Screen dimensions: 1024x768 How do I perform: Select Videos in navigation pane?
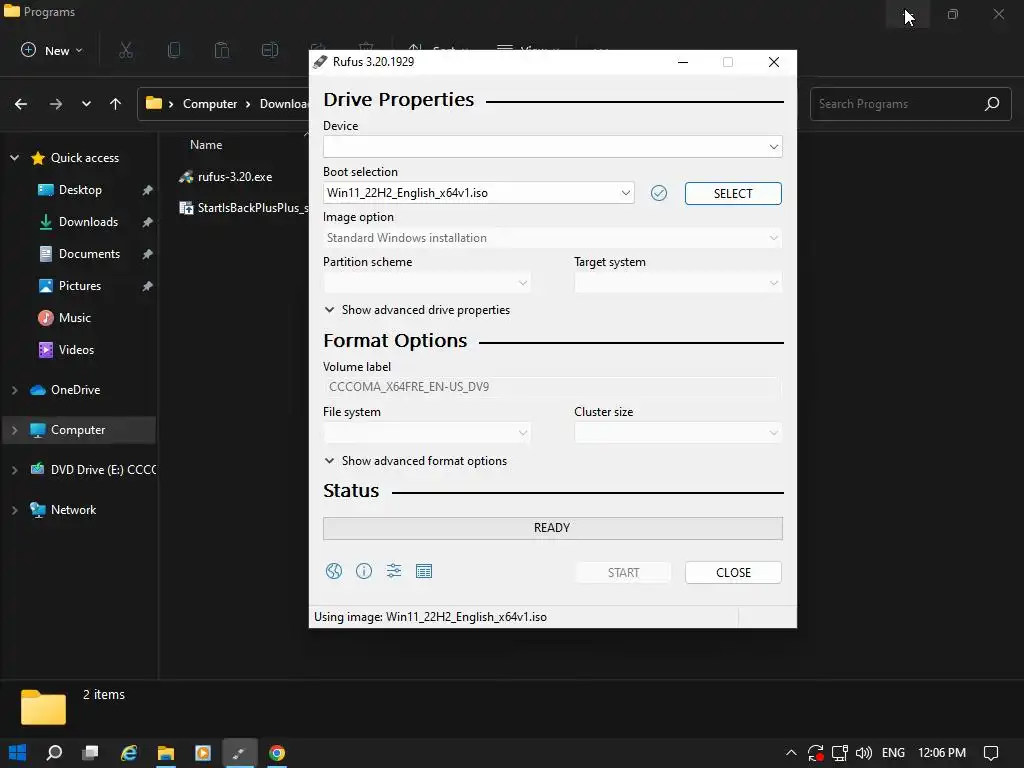[x=76, y=350]
